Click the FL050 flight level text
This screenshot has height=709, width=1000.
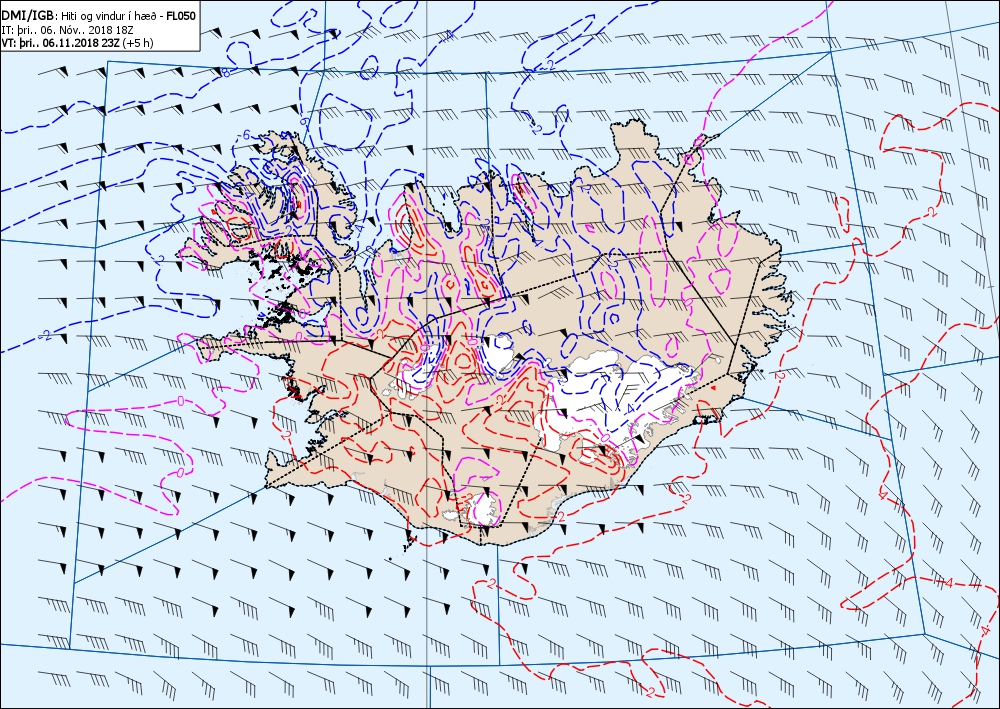point(180,17)
